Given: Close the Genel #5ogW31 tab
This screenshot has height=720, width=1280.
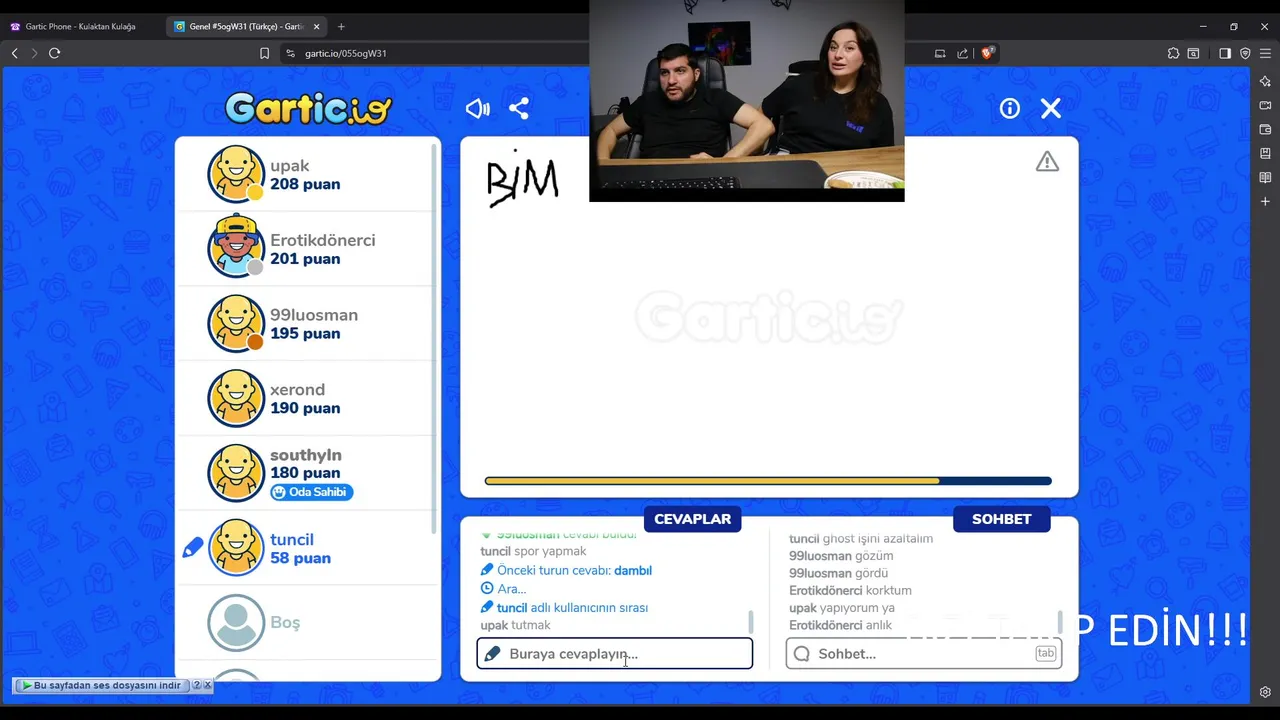Looking at the screenshot, I should point(317,26).
